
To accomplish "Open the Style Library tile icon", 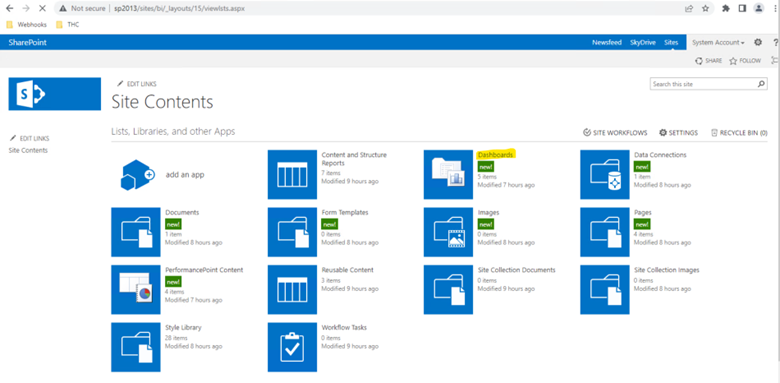I will (x=136, y=347).
